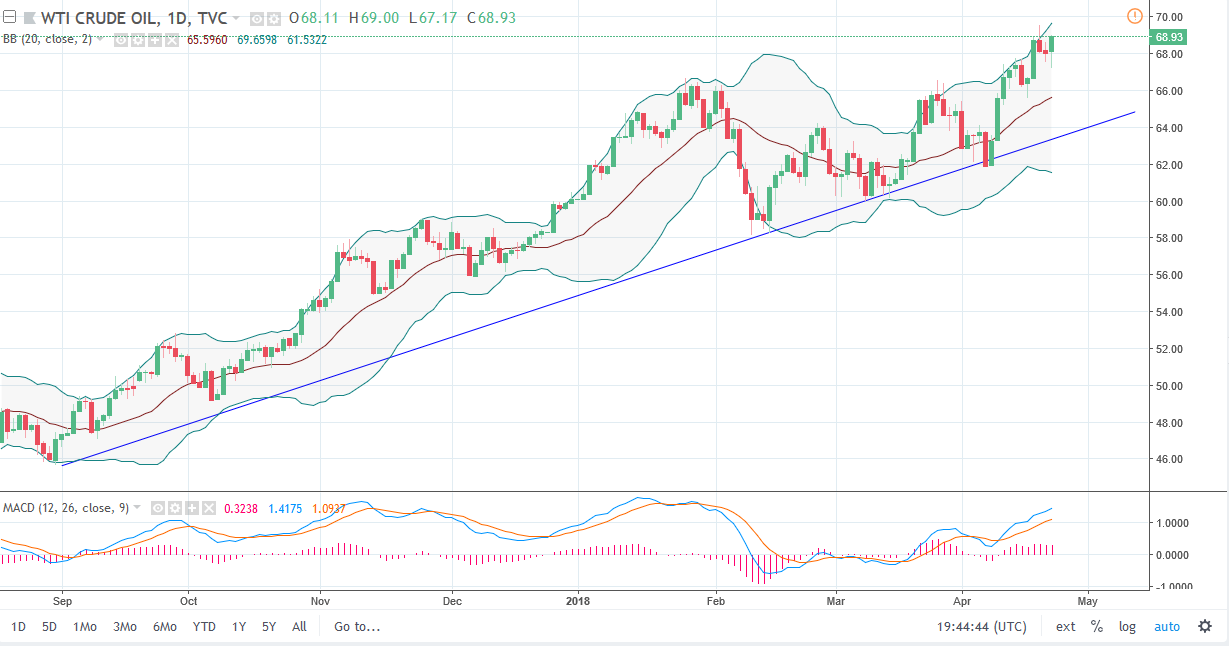Click the orange warning icon at top right

pyautogui.click(x=1135, y=17)
